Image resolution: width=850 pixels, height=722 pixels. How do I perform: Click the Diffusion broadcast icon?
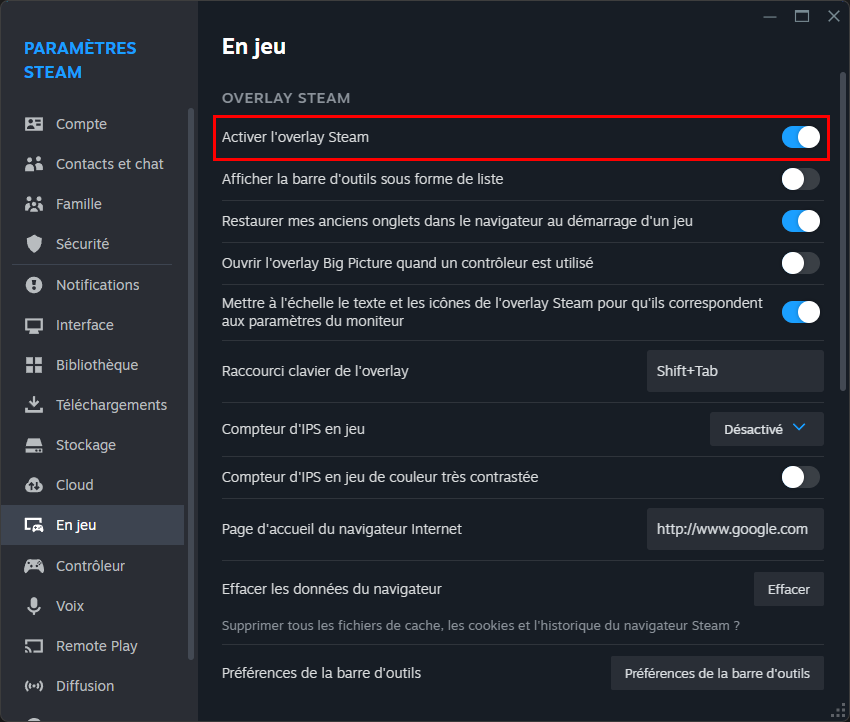[34, 686]
